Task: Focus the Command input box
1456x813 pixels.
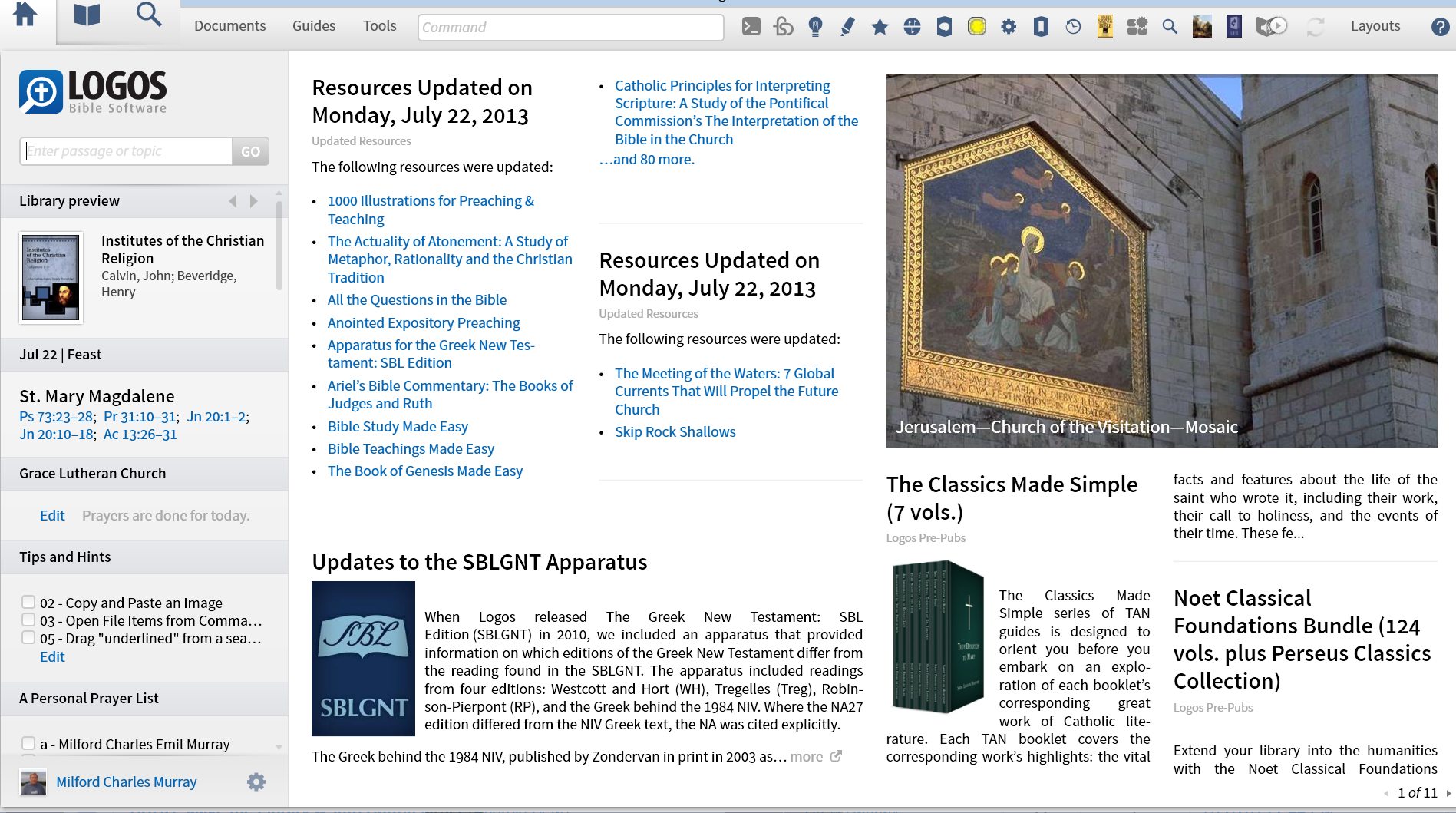Action: (570, 27)
